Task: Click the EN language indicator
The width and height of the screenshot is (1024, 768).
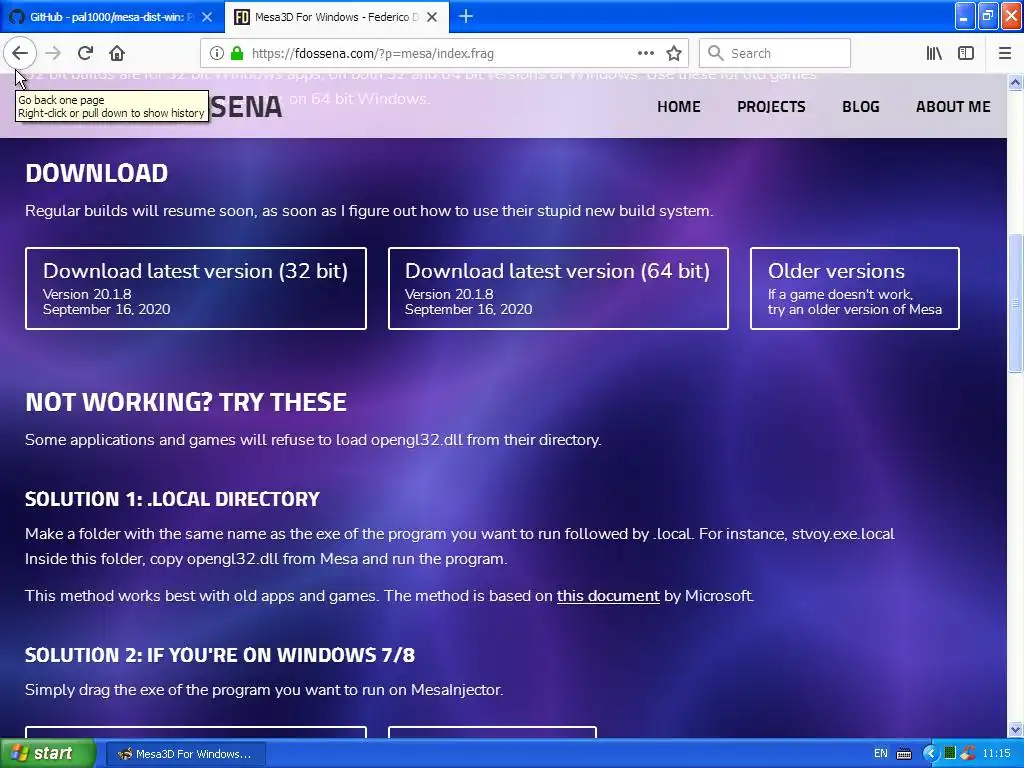Action: 880,754
